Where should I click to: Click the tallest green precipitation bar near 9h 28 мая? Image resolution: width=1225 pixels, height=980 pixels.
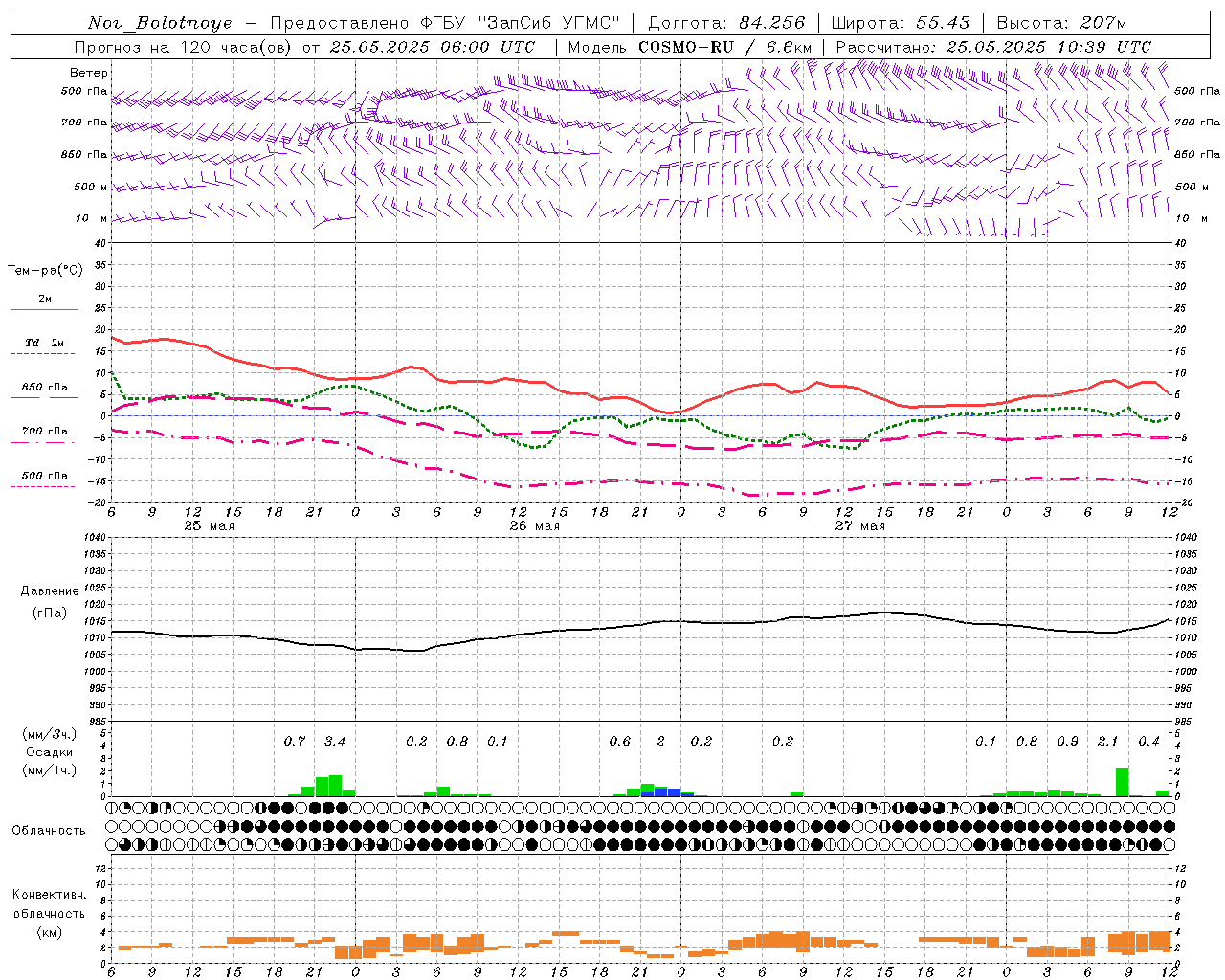pyautogui.click(x=1122, y=782)
